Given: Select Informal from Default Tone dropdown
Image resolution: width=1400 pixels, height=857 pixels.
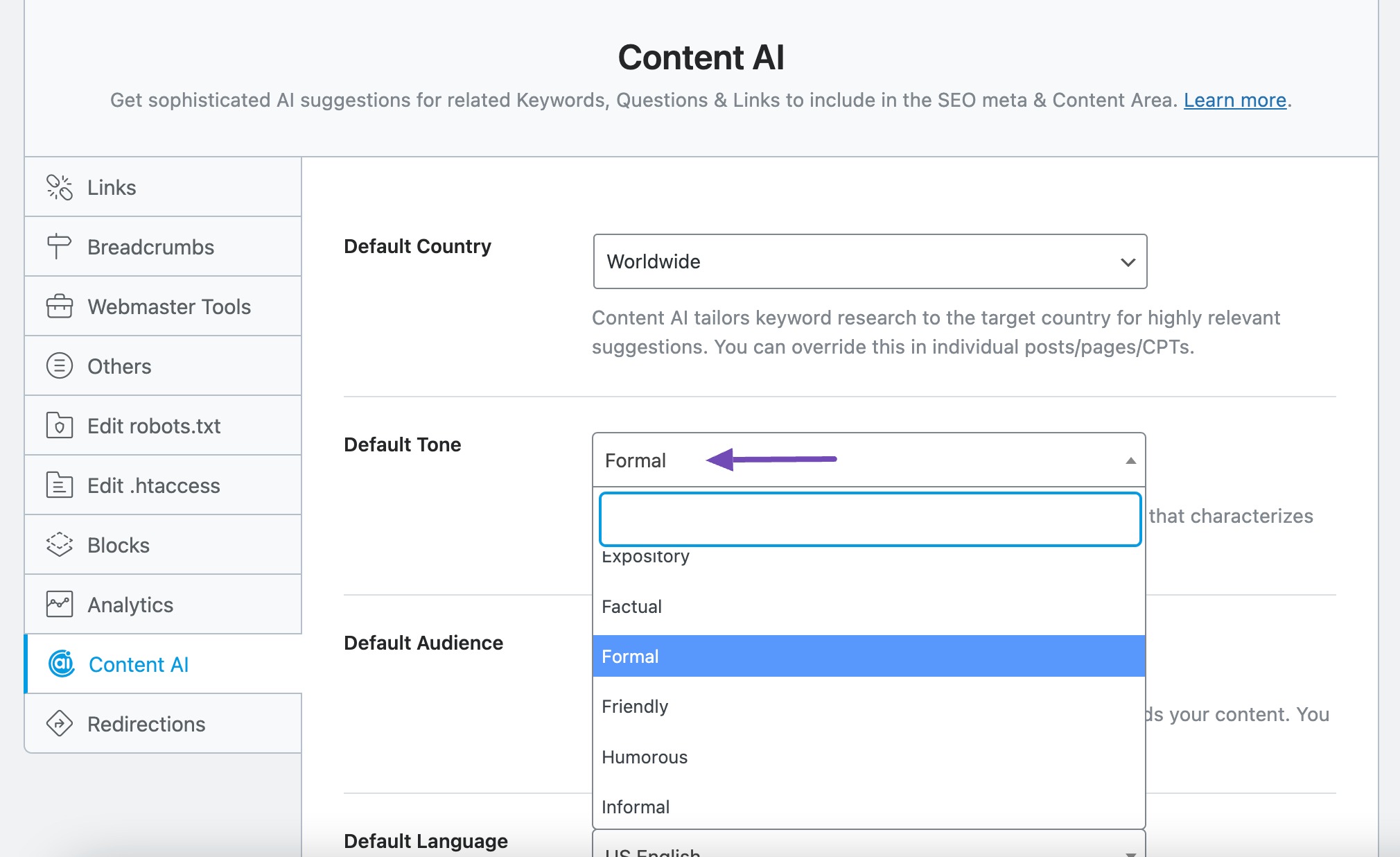Looking at the screenshot, I should click(x=635, y=805).
